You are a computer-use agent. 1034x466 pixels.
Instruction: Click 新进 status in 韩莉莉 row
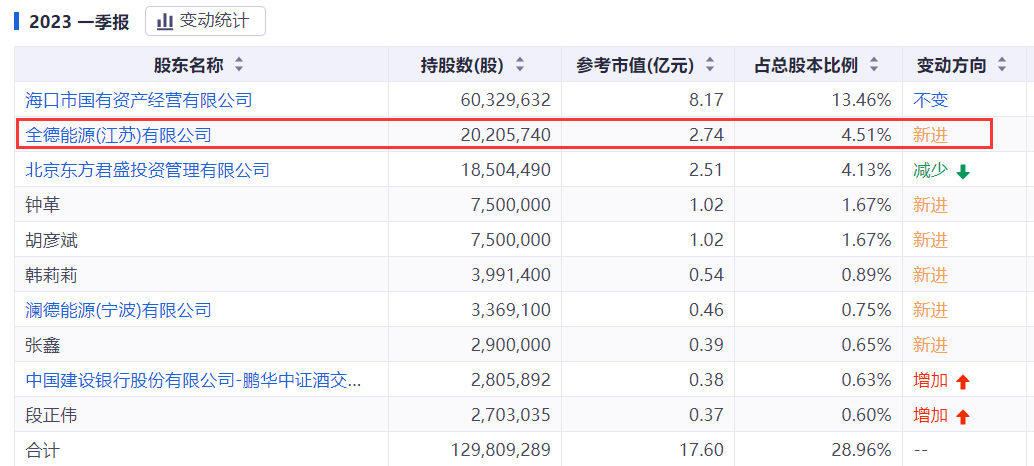pyautogui.click(x=930, y=275)
